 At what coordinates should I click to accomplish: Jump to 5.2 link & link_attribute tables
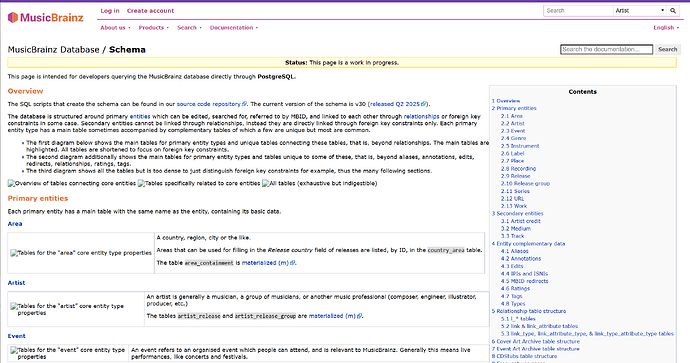(540, 326)
